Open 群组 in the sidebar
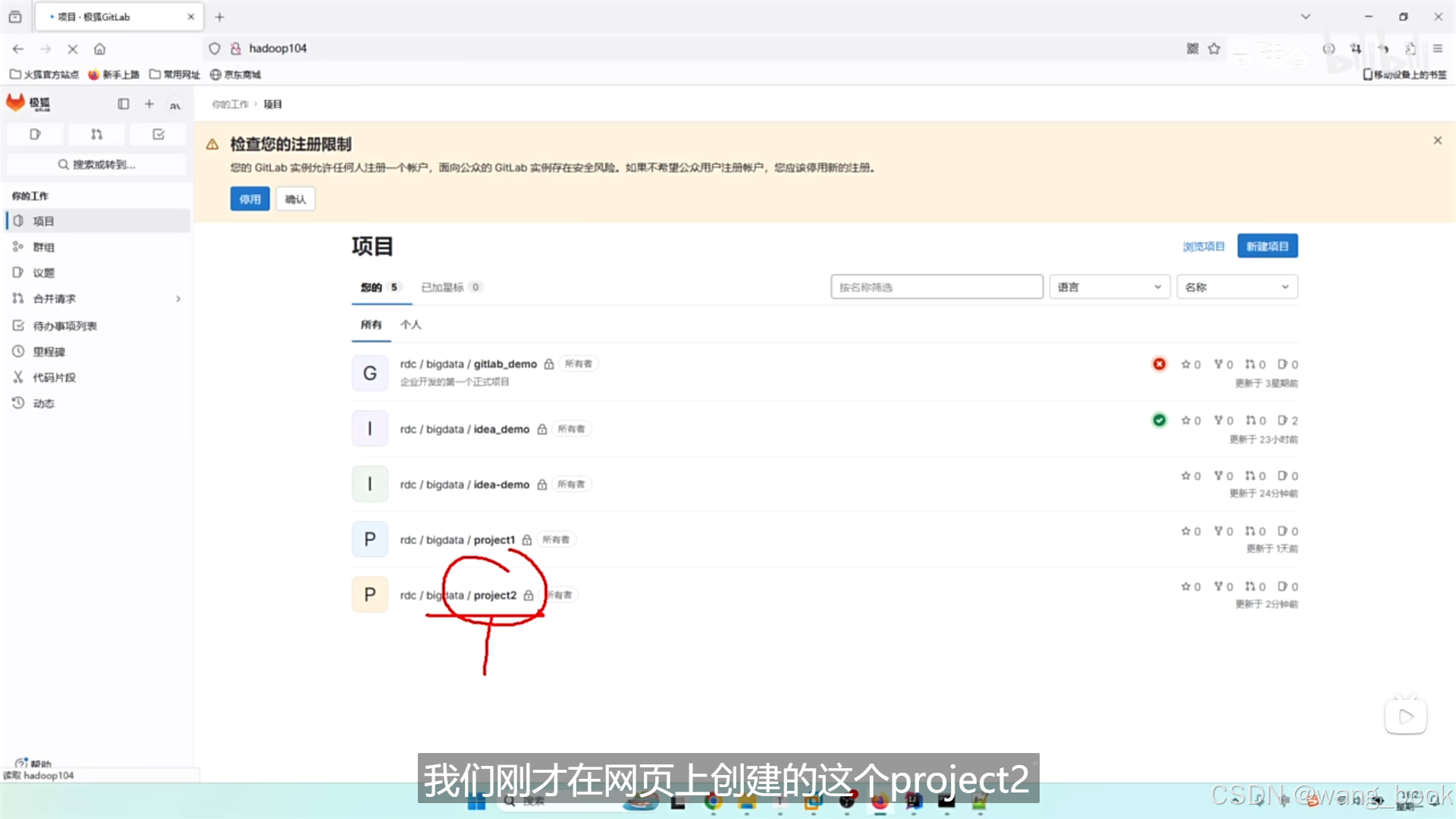 [x=97, y=247]
